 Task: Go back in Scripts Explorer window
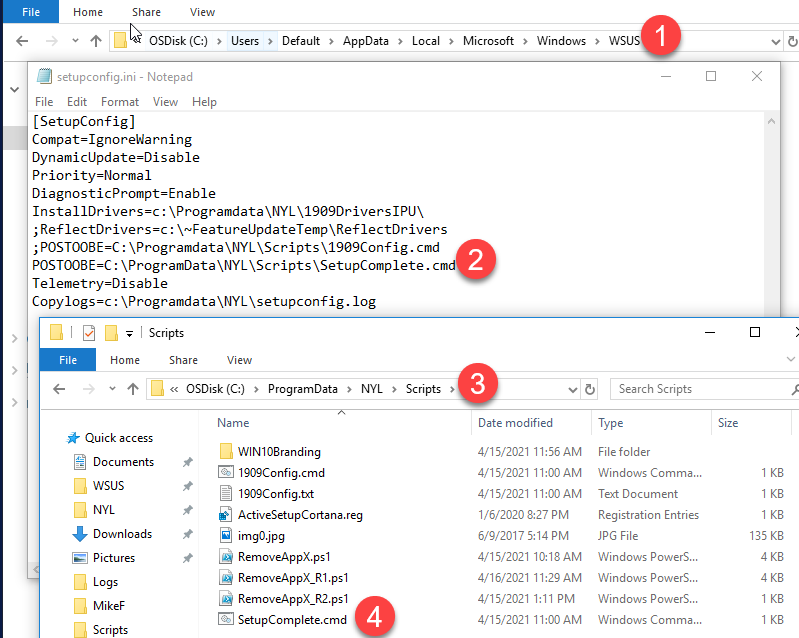coord(59,389)
